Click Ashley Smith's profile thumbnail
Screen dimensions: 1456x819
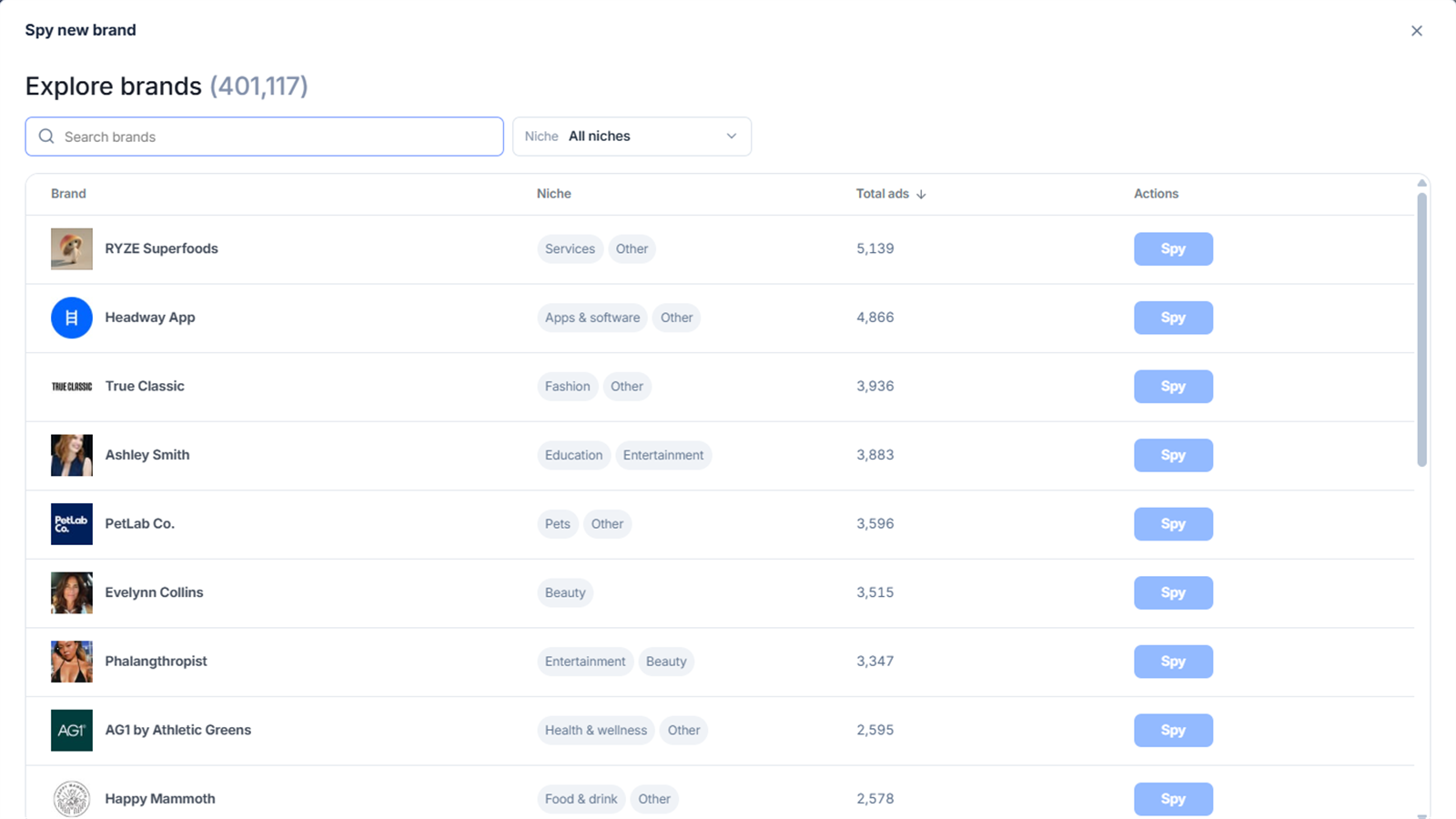(x=72, y=455)
